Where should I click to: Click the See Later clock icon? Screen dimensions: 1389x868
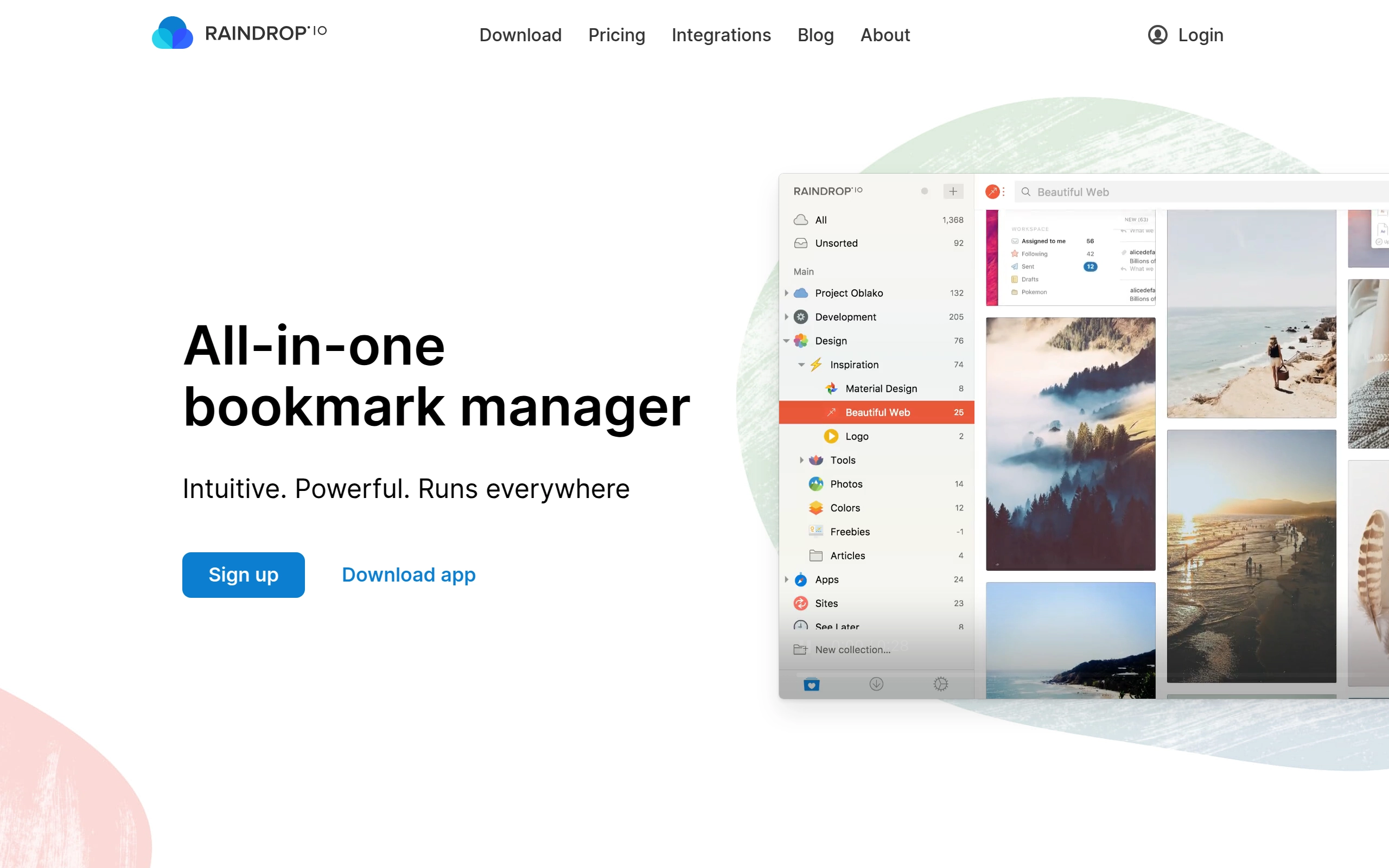coord(800,626)
